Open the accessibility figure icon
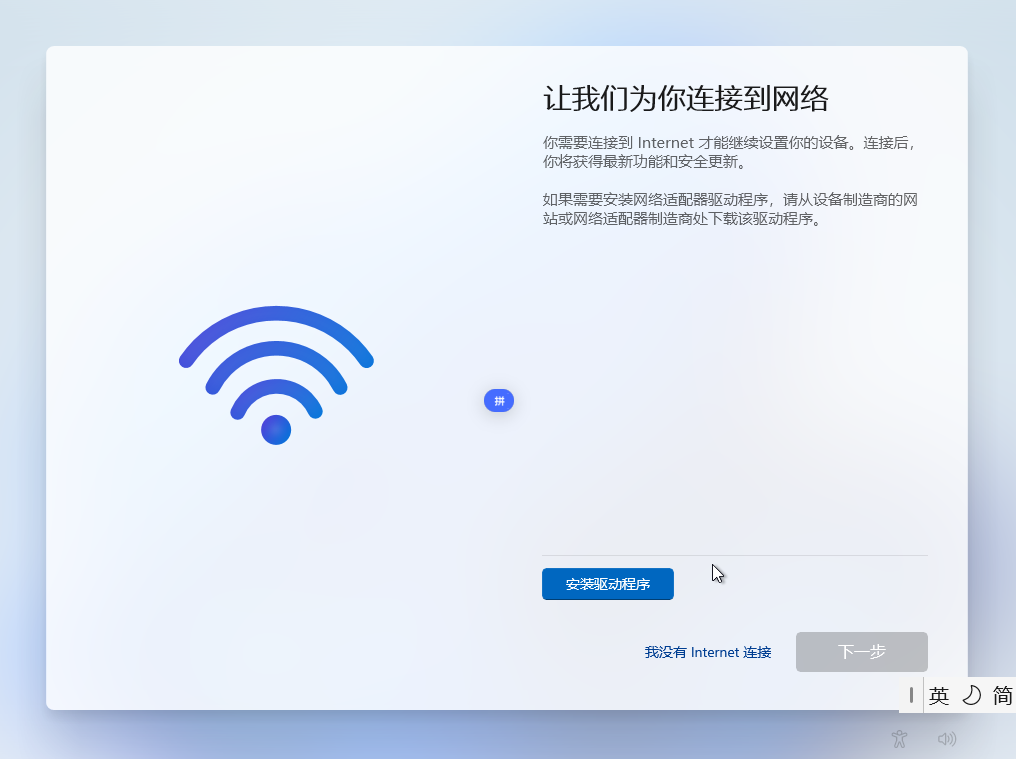Viewport: 1016px width, 759px height. (x=899, y=738)
